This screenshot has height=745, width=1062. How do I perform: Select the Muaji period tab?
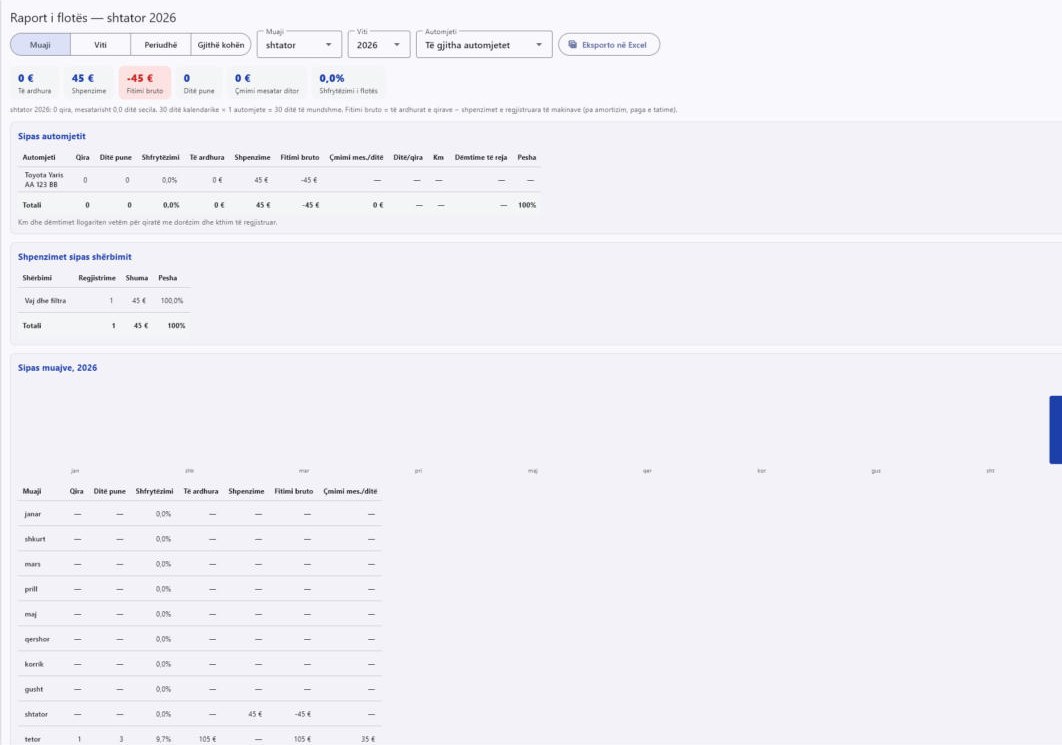point(40,45)
